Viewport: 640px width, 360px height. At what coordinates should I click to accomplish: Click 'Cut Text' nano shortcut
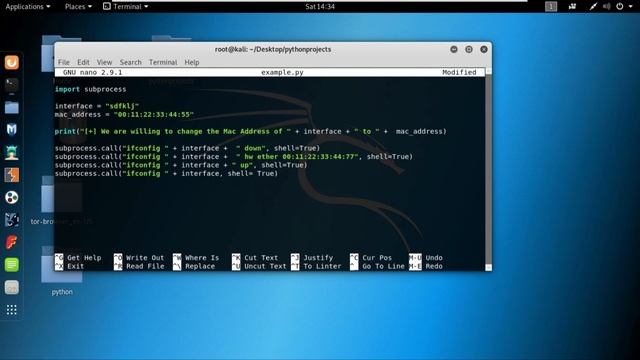point(261,258)
